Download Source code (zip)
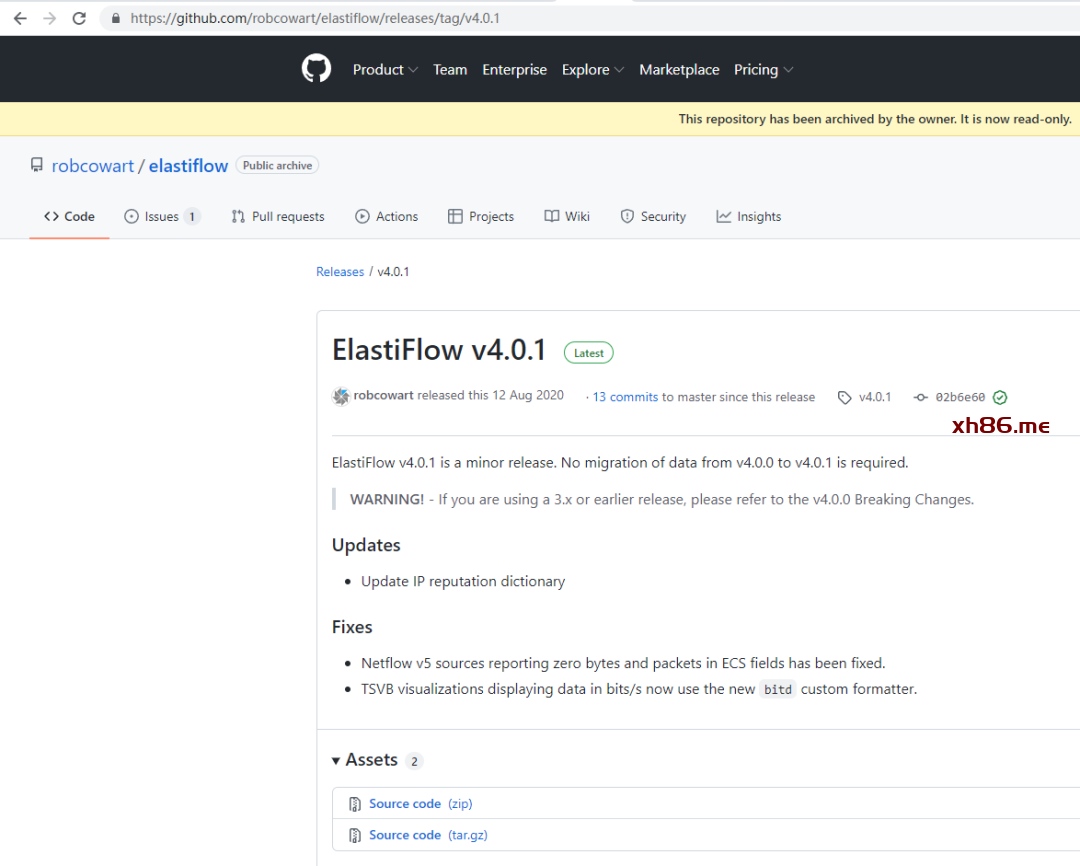 tap(405, 804)
